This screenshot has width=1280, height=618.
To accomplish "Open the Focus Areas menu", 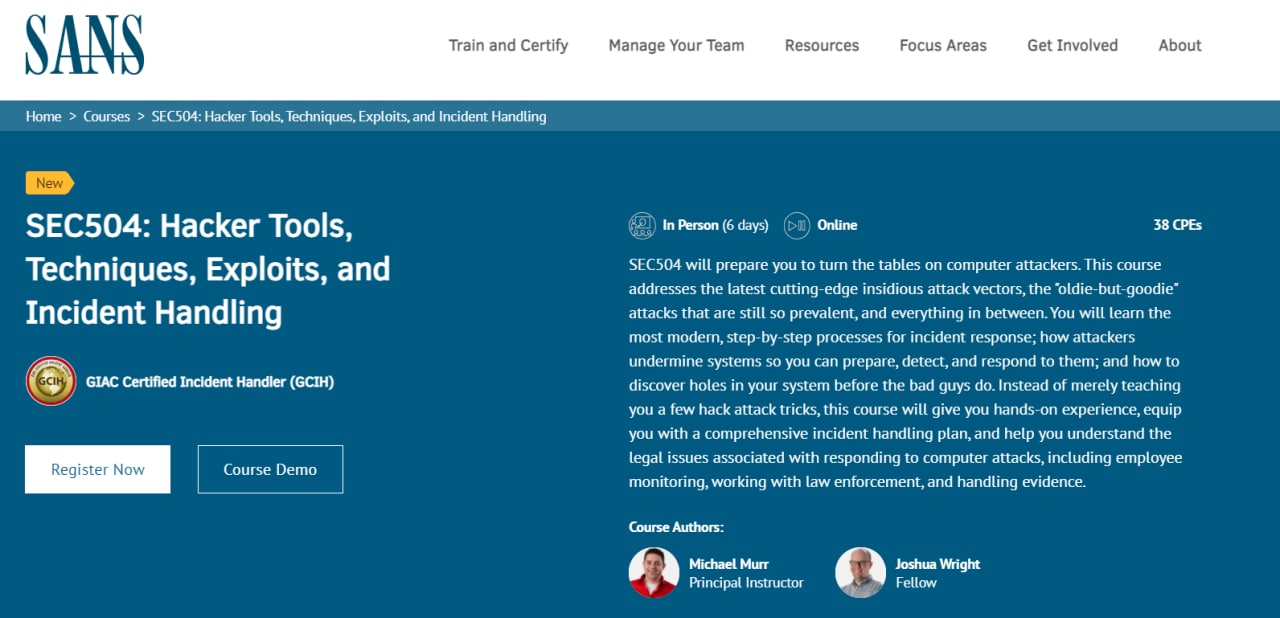I will pyautogui.click(x=943, y=45).
